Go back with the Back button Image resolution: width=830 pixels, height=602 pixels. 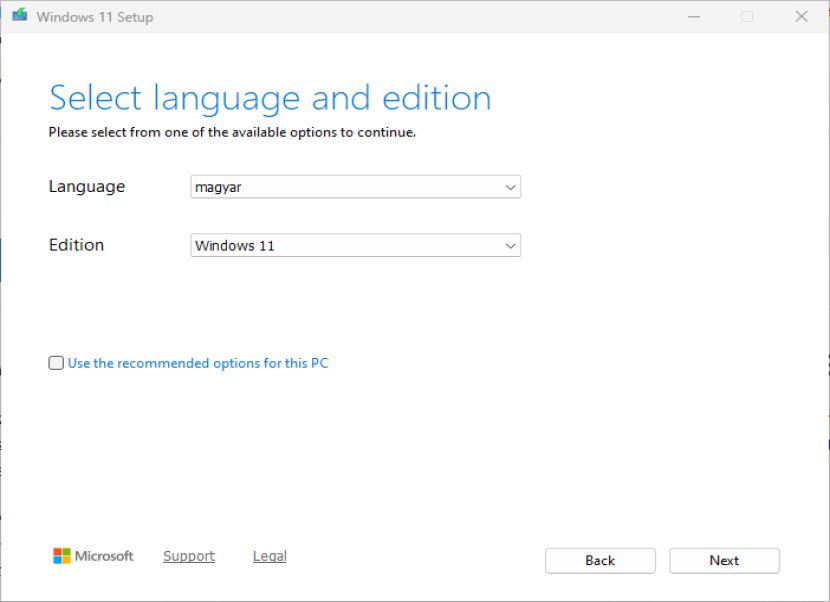tap(600, 561)
